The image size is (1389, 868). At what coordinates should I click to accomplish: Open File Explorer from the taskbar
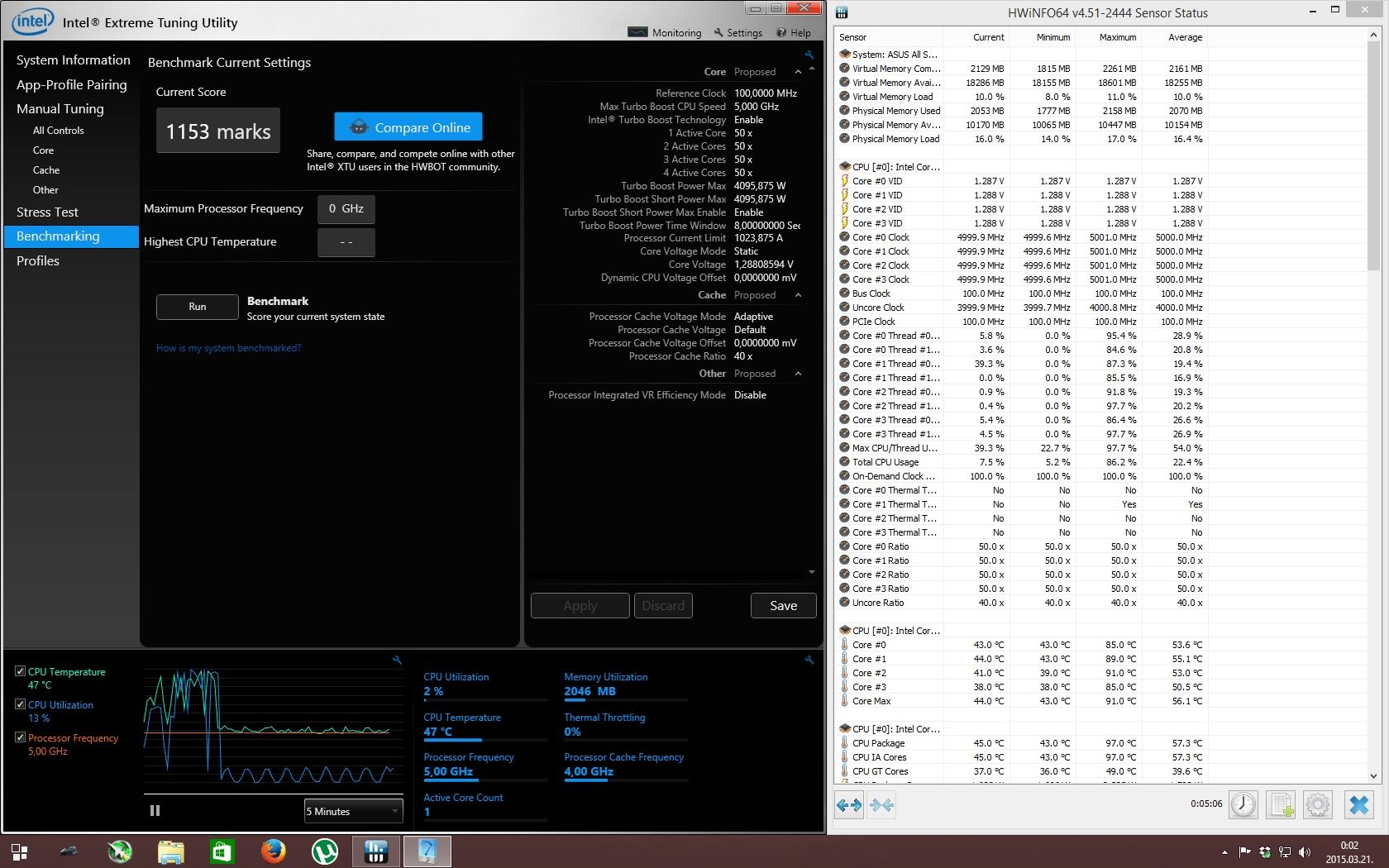point(170,851)
